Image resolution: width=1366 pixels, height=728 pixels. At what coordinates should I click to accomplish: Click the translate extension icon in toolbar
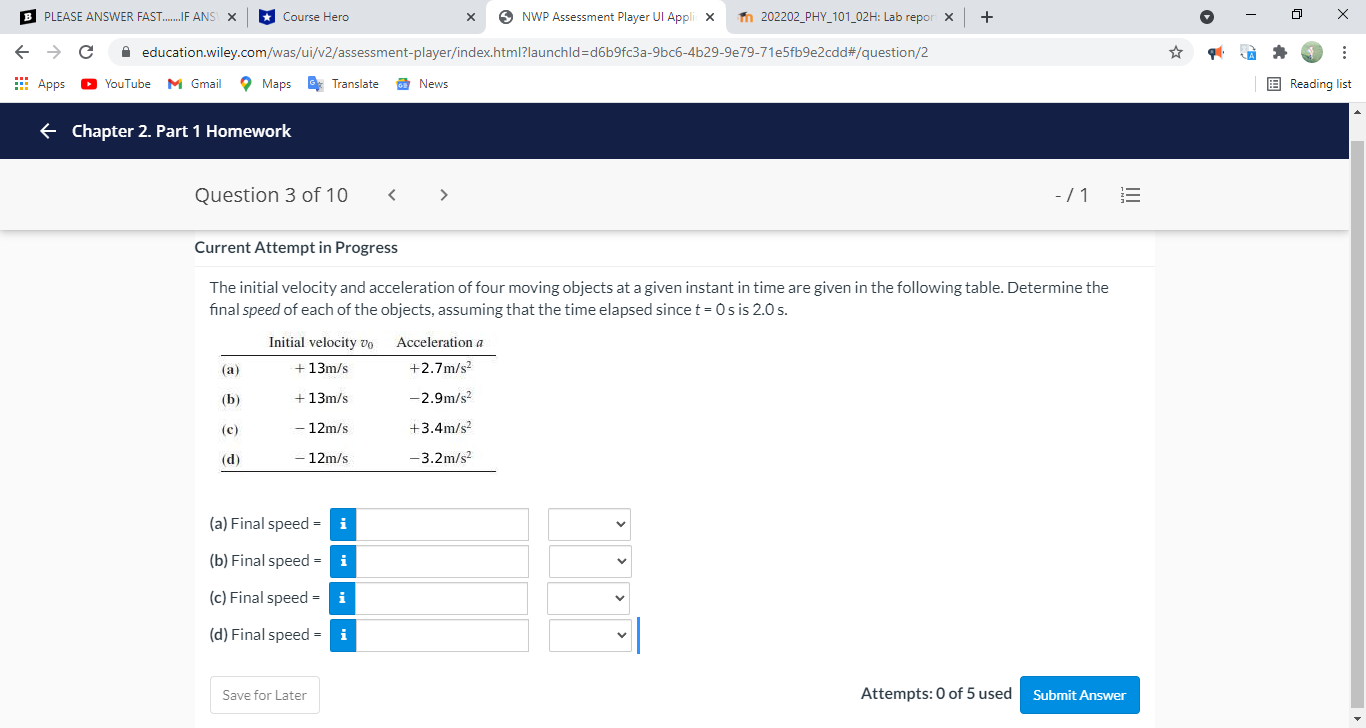pos(1249,52)
